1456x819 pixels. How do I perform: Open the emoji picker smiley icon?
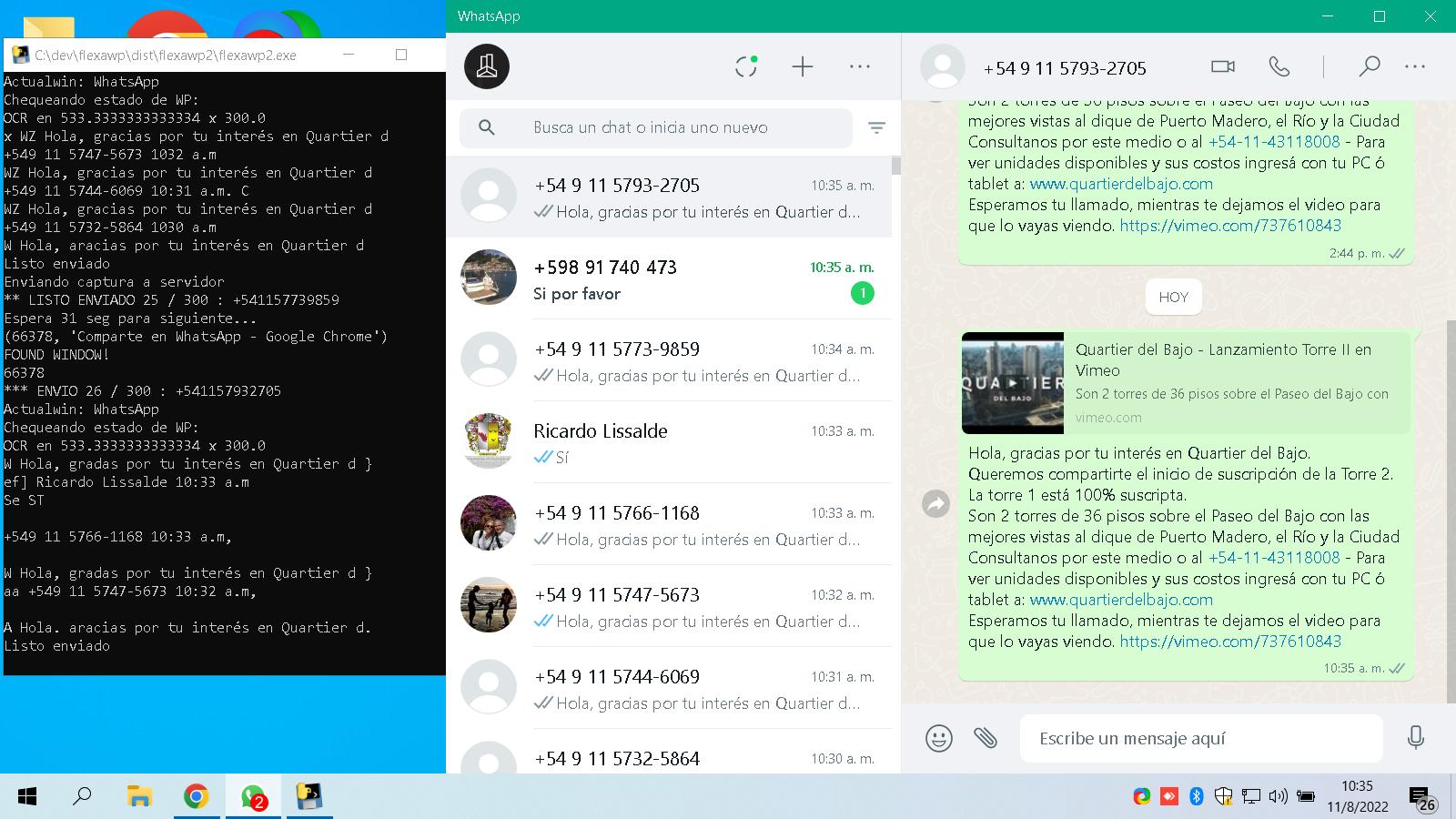point(938,738)
